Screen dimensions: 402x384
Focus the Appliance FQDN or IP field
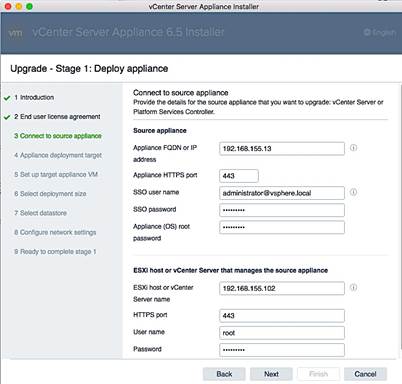pyautogui.click(x=282, y=149)
